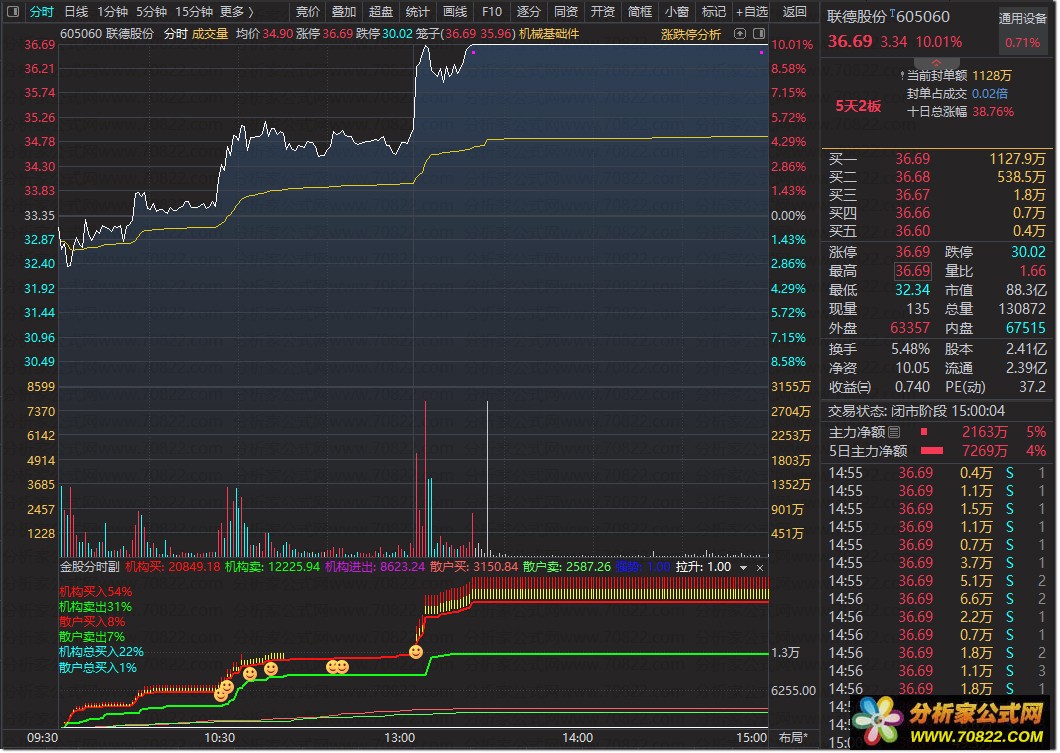Click the 叠加 toolbar button
This screenshot has width=1060, height=753.
(x=344, y=11)
